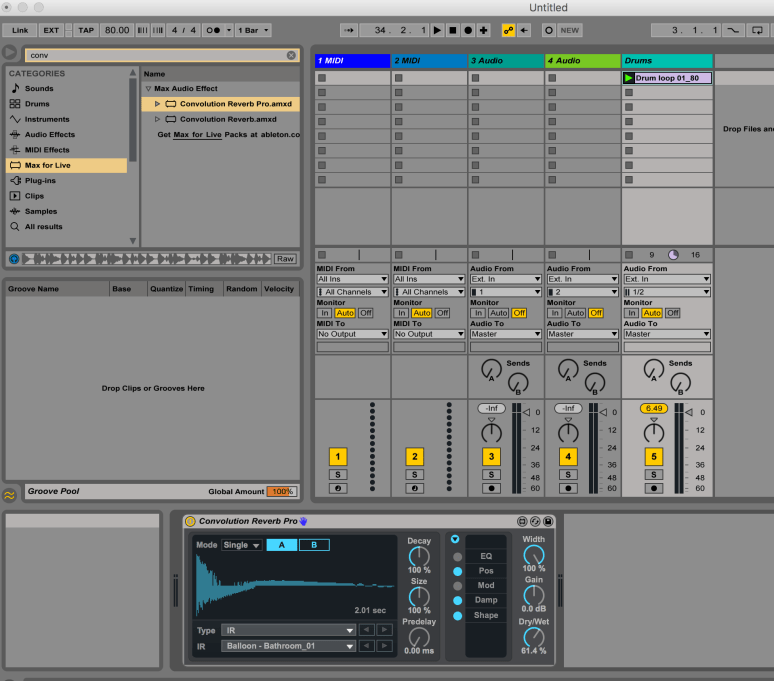Click Nudge Tempo Down icon
774x681 pixels.
pyautogui.click(x=142, y=30)
